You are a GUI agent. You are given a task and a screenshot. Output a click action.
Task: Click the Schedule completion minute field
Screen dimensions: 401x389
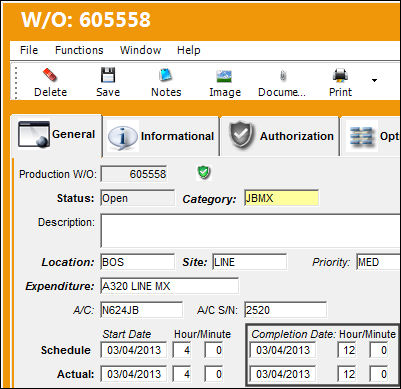tap(379, 350)
